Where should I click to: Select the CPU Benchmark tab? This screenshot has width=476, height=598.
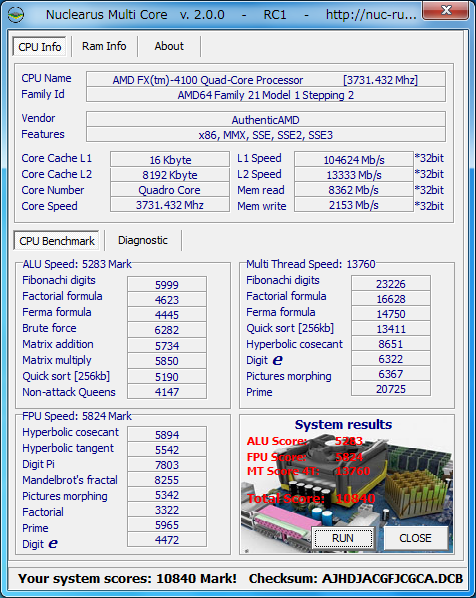pyautogui.click(x=57, y=241)
